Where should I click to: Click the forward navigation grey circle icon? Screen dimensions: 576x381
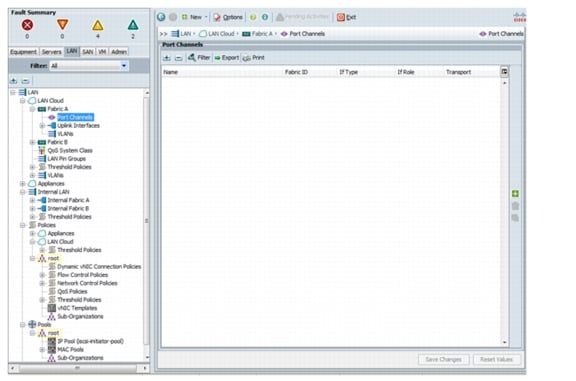(173, 17)
